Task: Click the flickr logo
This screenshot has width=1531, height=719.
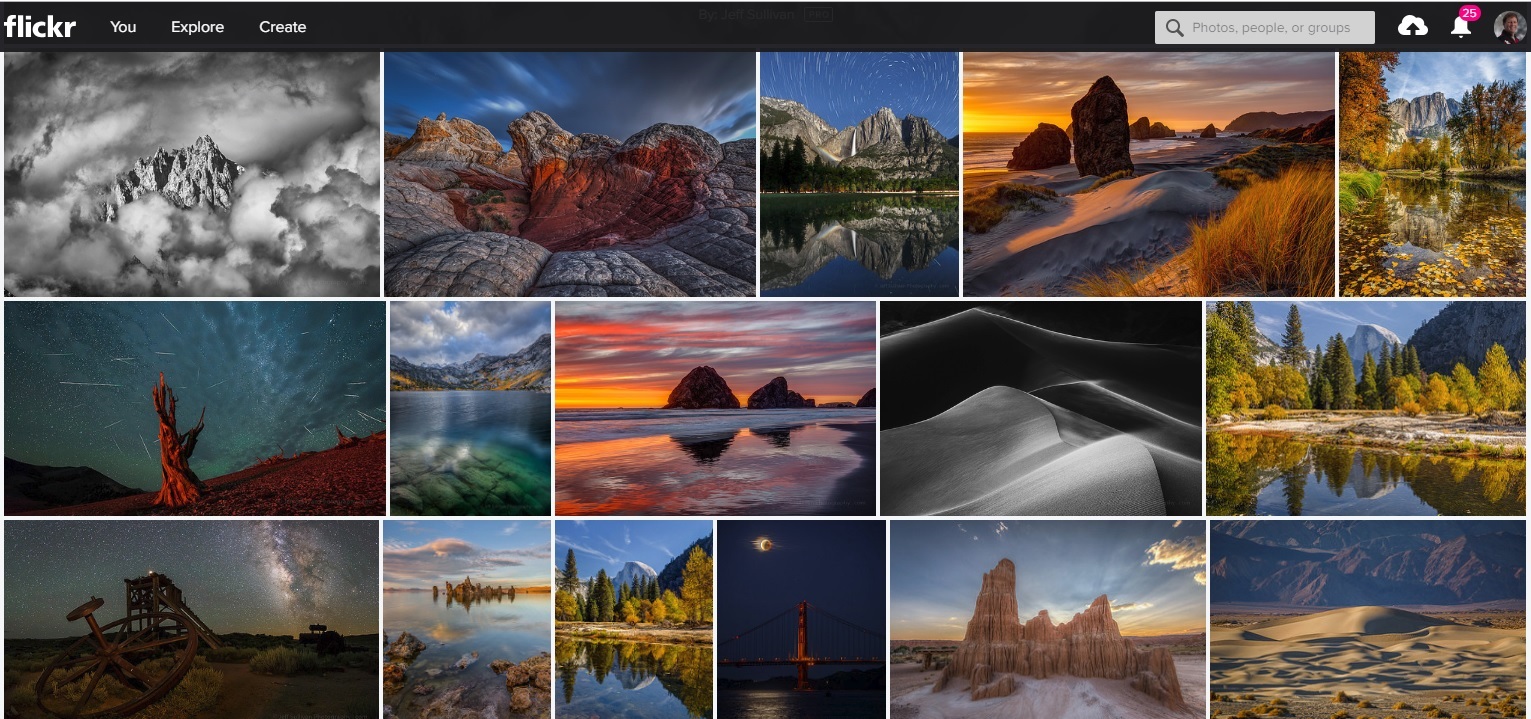Action: pos(40,26)
